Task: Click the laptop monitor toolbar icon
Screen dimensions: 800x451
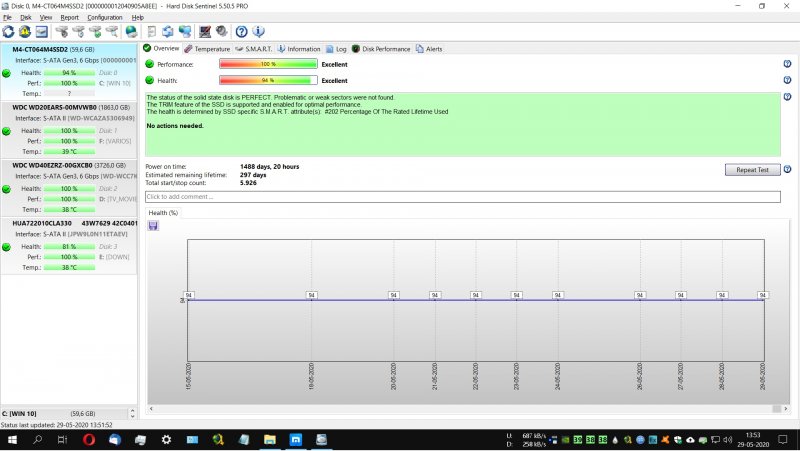Action: pyautogui.click(x=205, y=32)
